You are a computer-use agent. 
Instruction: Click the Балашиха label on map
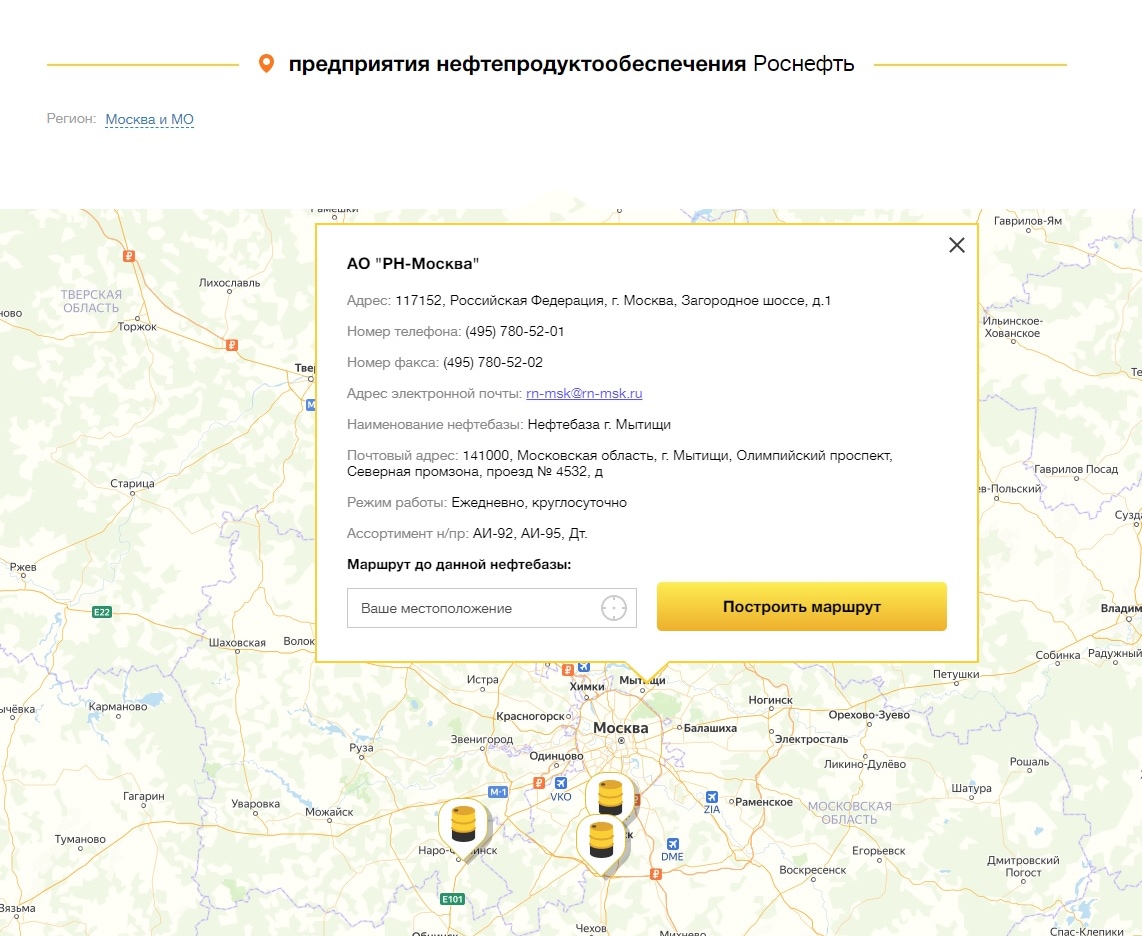click(711, 728)
